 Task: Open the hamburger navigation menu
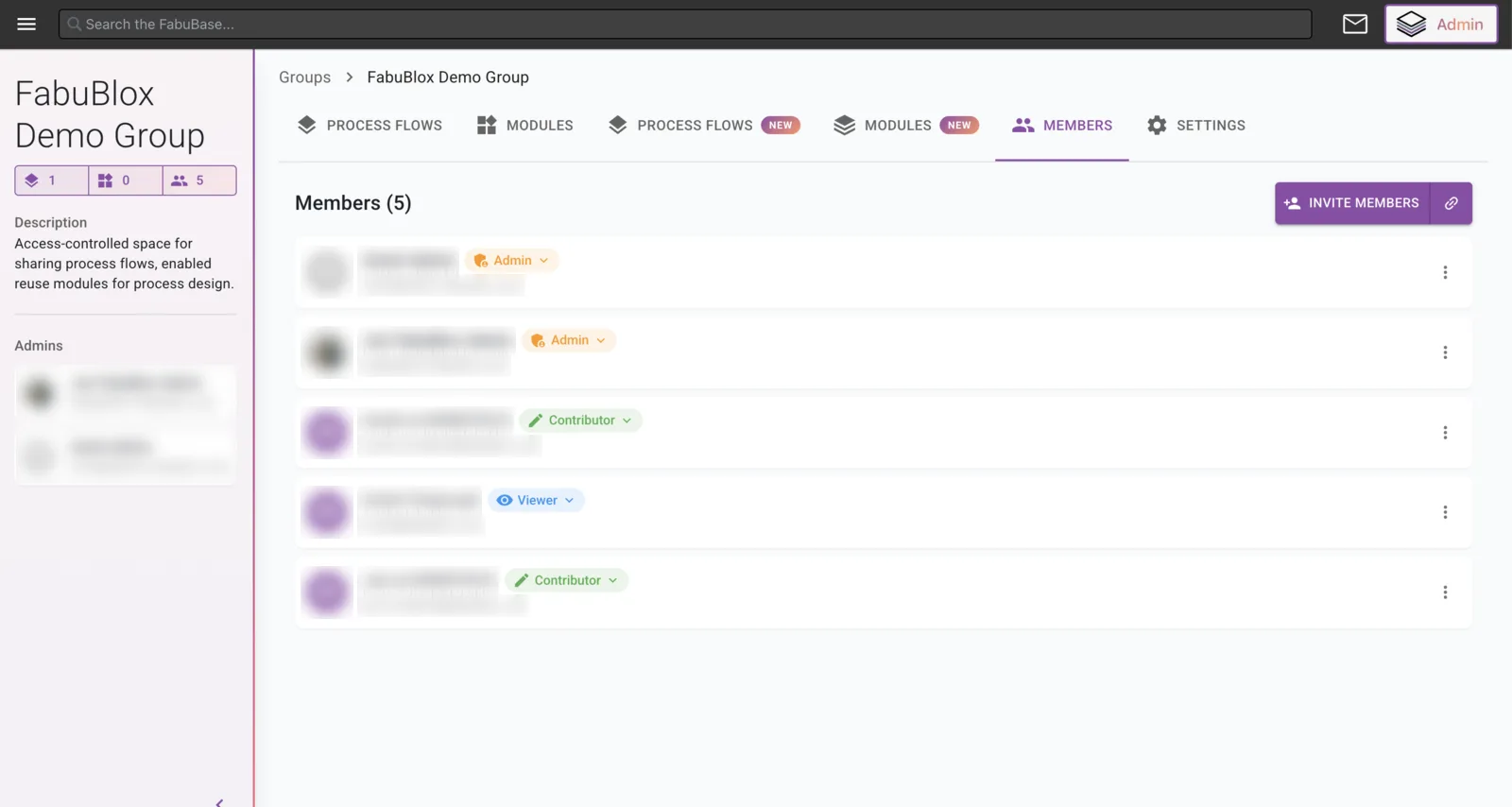(26, 24)
